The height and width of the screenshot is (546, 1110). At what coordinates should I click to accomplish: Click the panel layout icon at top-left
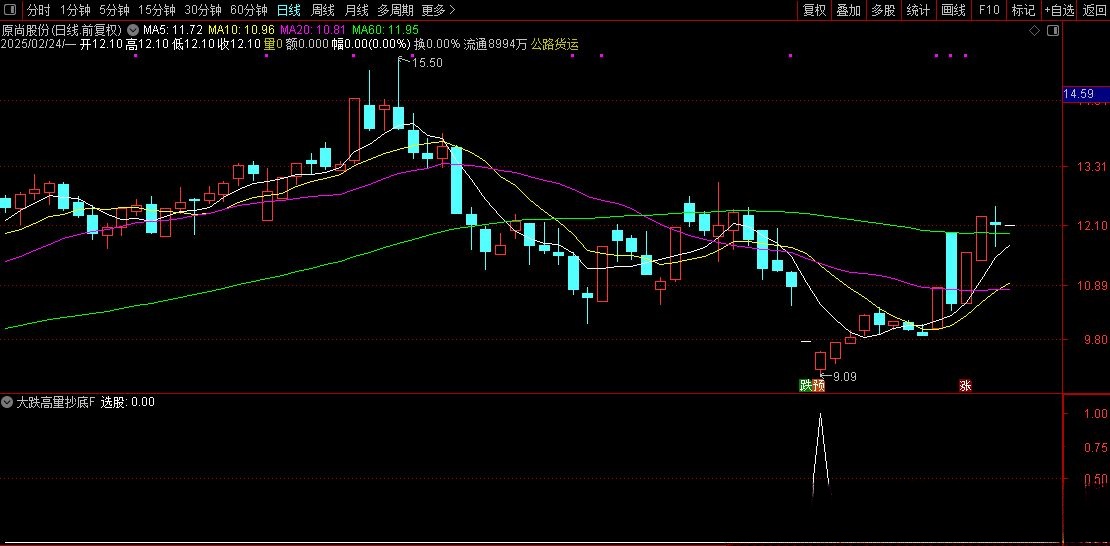click(x=11, y=10)
